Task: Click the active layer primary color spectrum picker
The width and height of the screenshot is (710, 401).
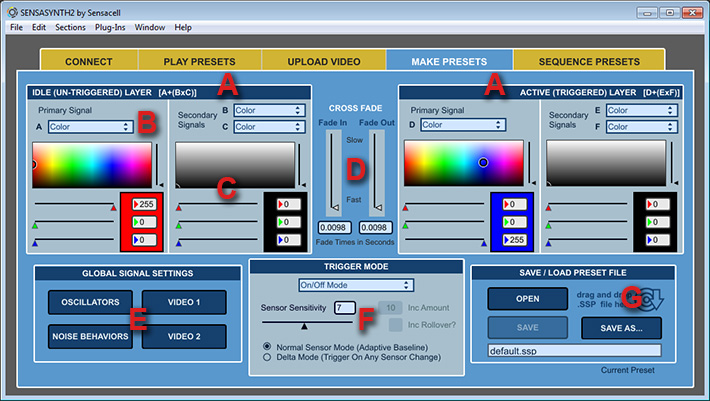Action: [464, 163]
